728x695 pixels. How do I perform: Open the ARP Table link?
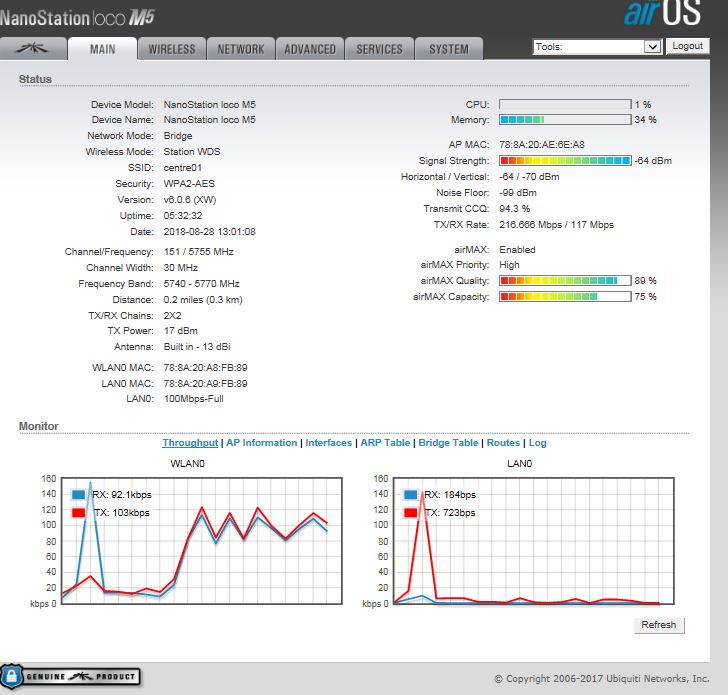(x=385, y=443)
